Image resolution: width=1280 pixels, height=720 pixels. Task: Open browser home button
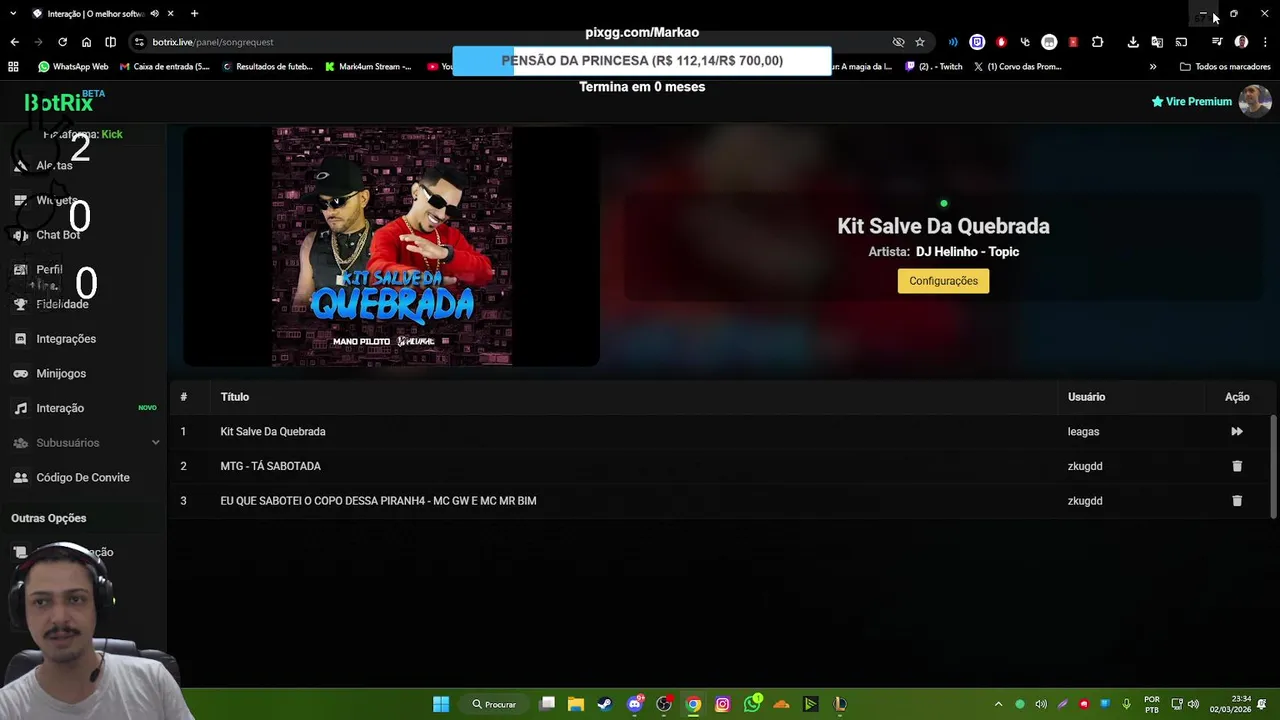[86, 42]
